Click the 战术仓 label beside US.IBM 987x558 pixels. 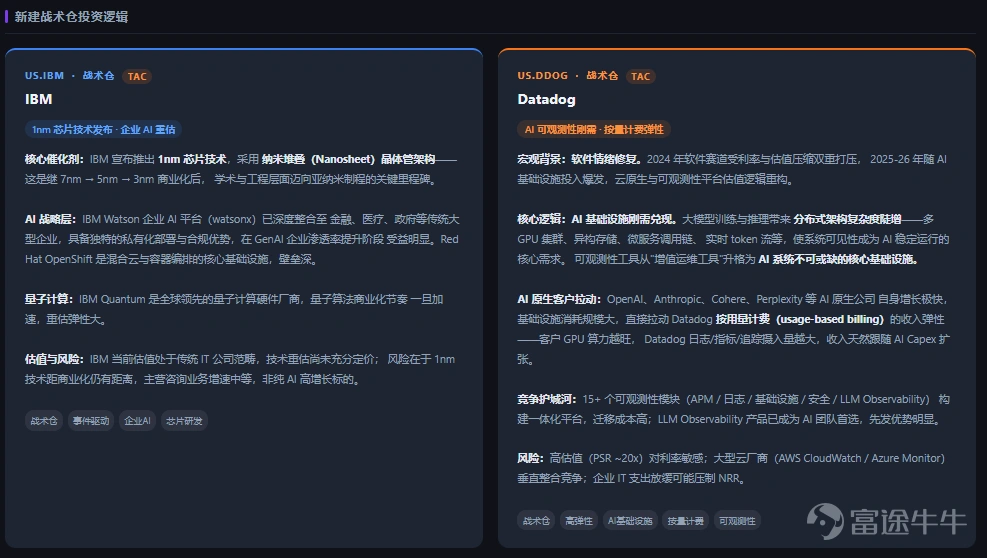tap(98, 76)
